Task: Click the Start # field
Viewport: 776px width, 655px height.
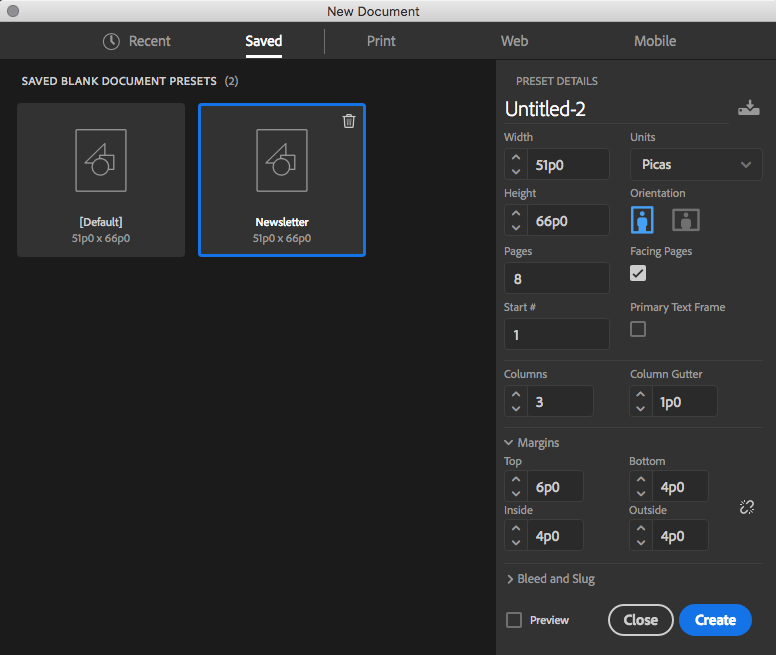Action: tap(557, 334)
